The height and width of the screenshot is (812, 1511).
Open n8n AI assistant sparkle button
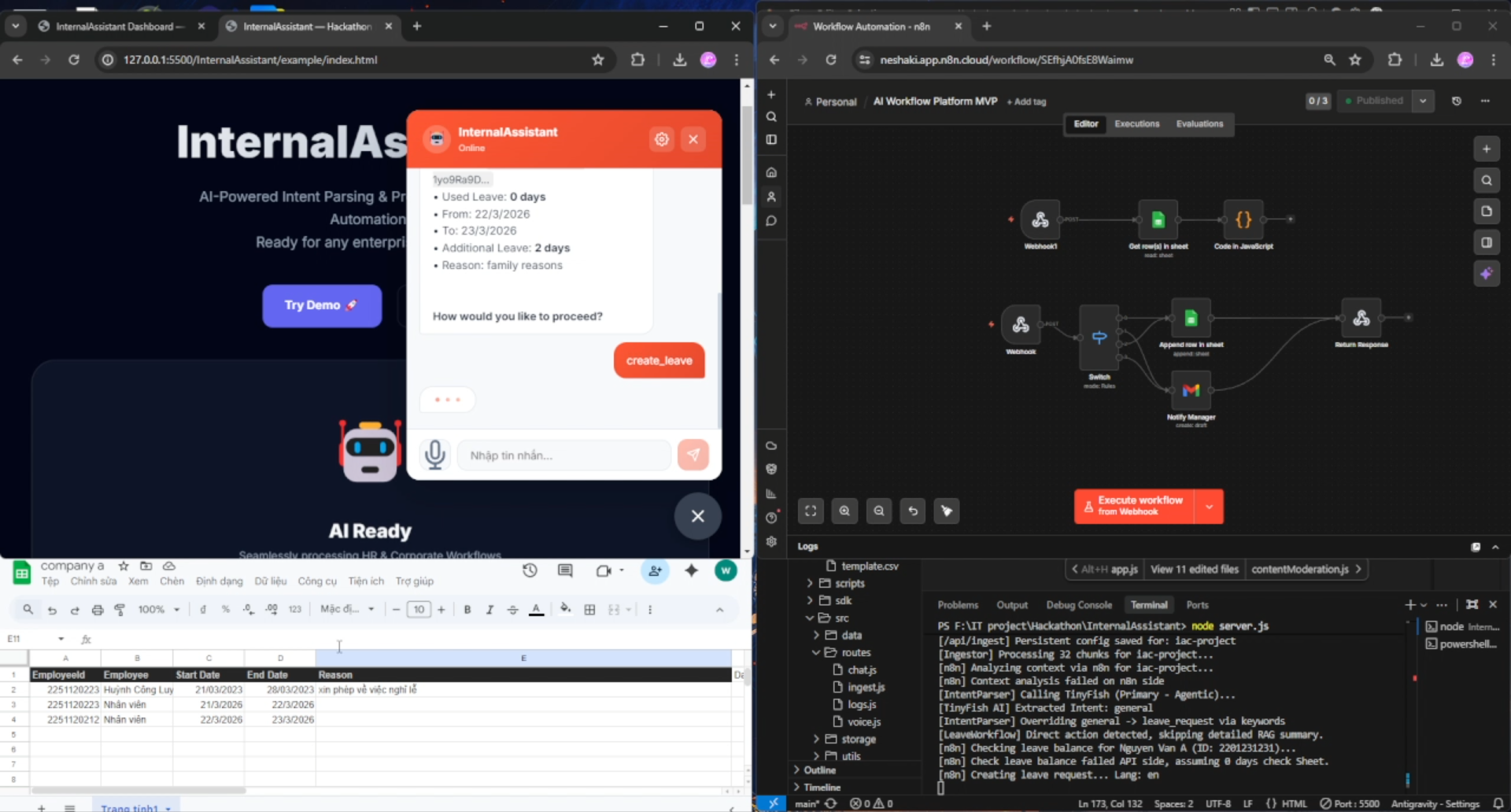(1486, 274)
